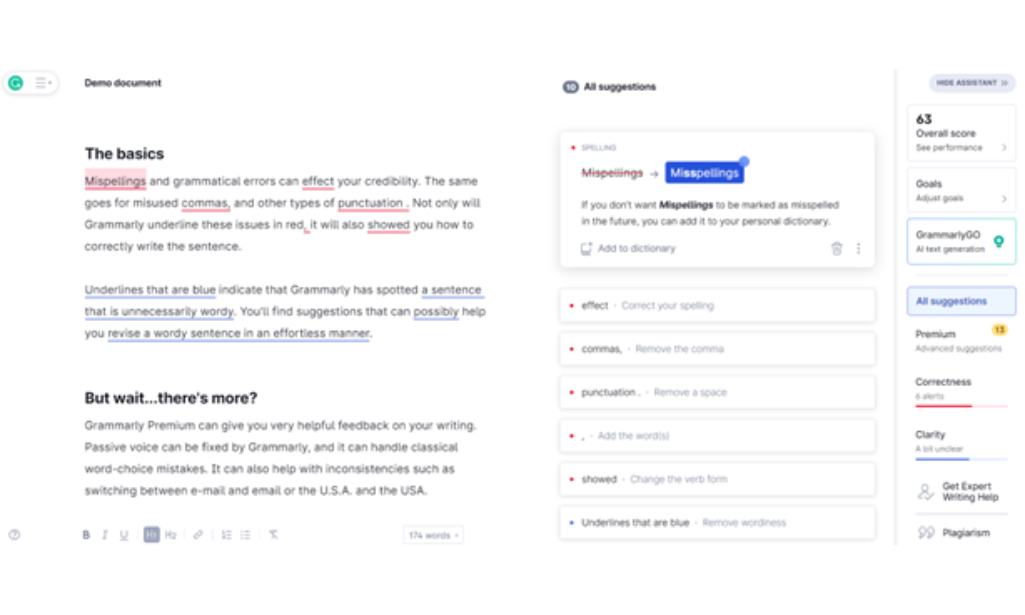Apply Italic formatting
1025x615 pixels.
pyautogui.click(x=105, y=534)
